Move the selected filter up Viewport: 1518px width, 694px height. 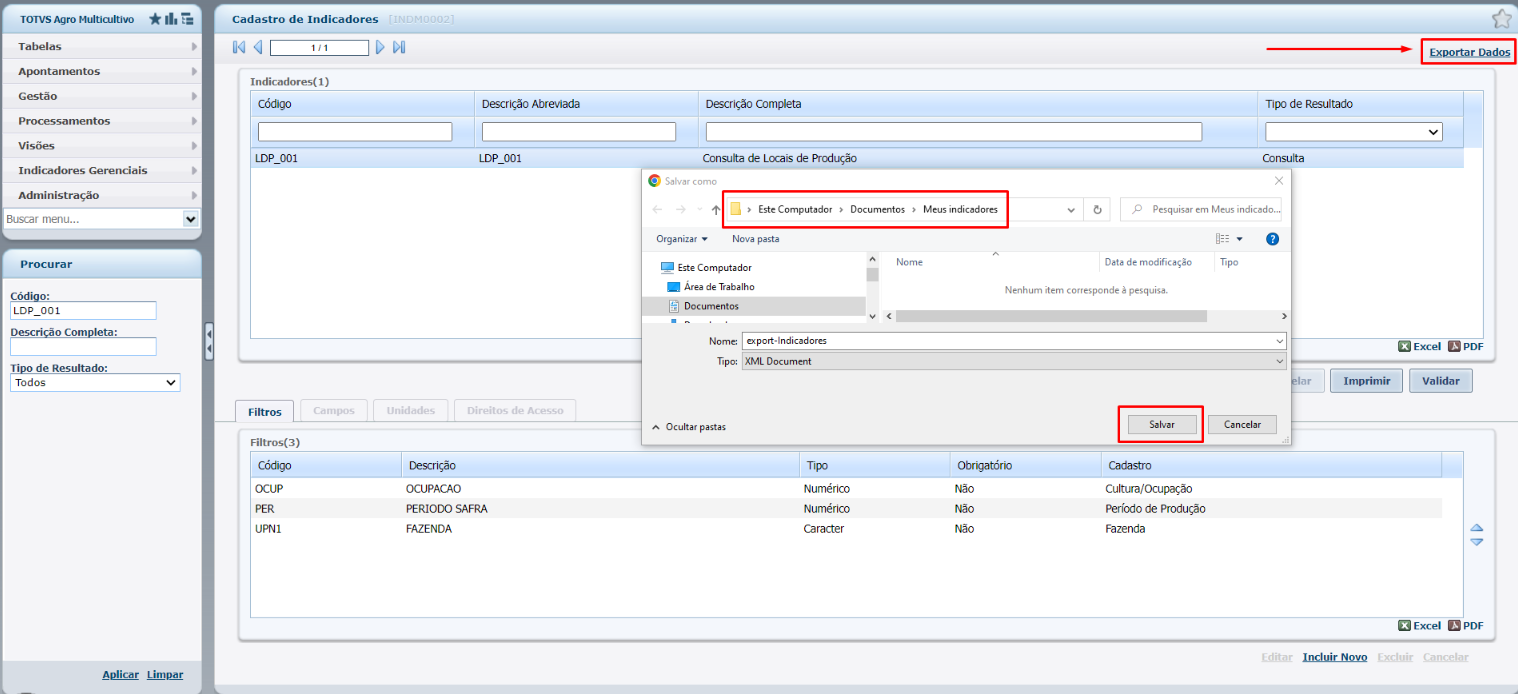coord(1477,527)
